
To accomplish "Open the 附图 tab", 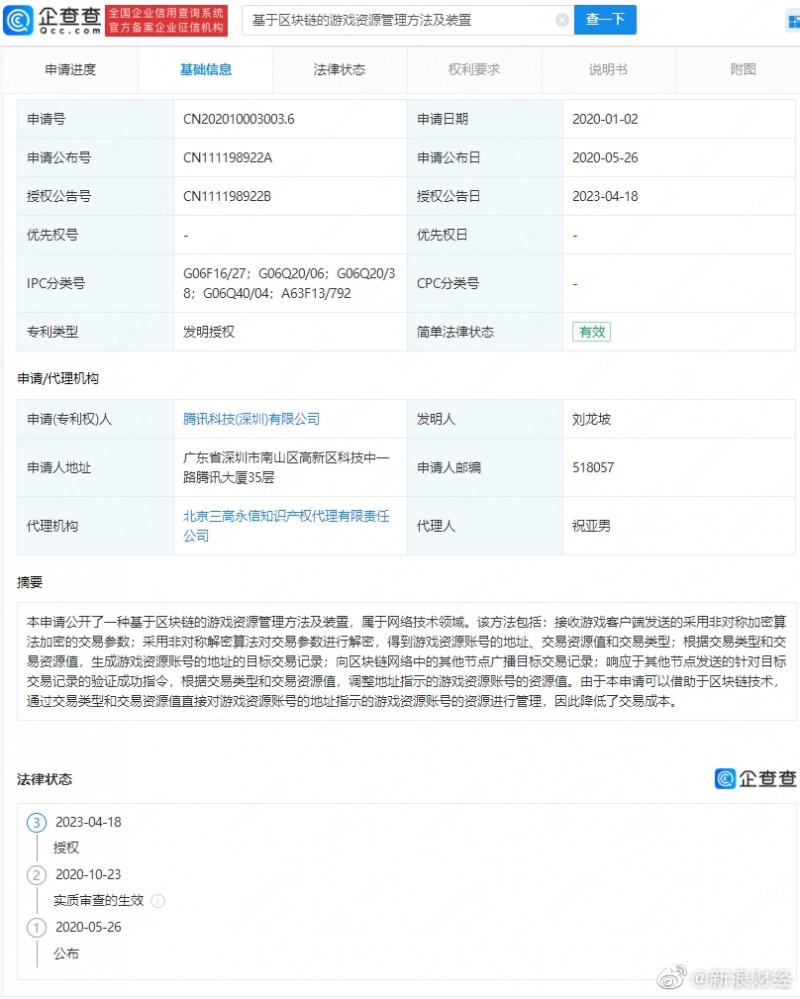I will (x=740, y=70).
